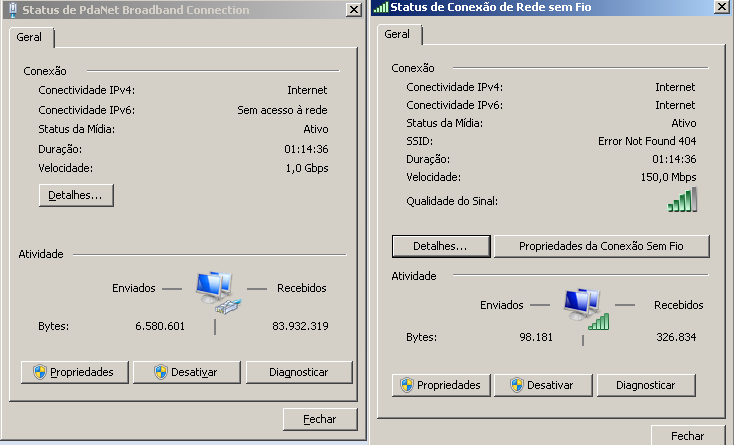Click Qualidade do Sinal label
Screen dimensions: 734x445
452,201
